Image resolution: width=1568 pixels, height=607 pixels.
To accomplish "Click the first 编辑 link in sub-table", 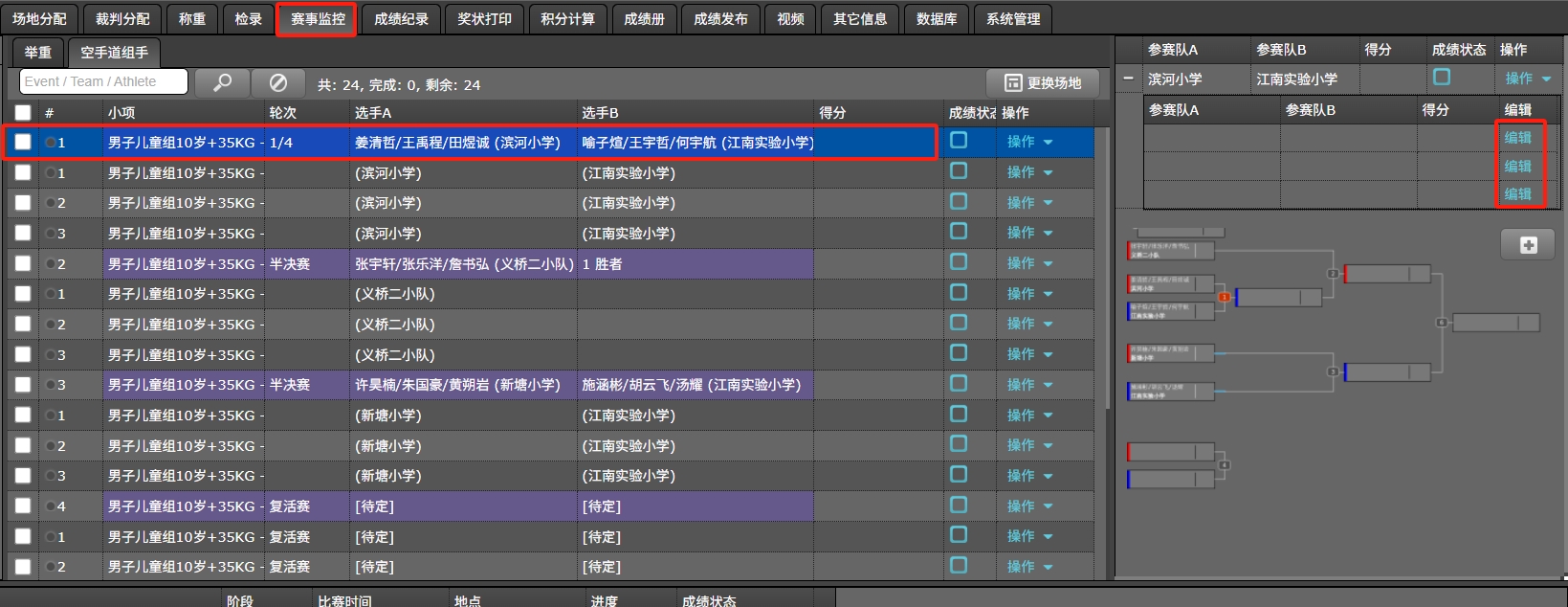I will 1517,138.
